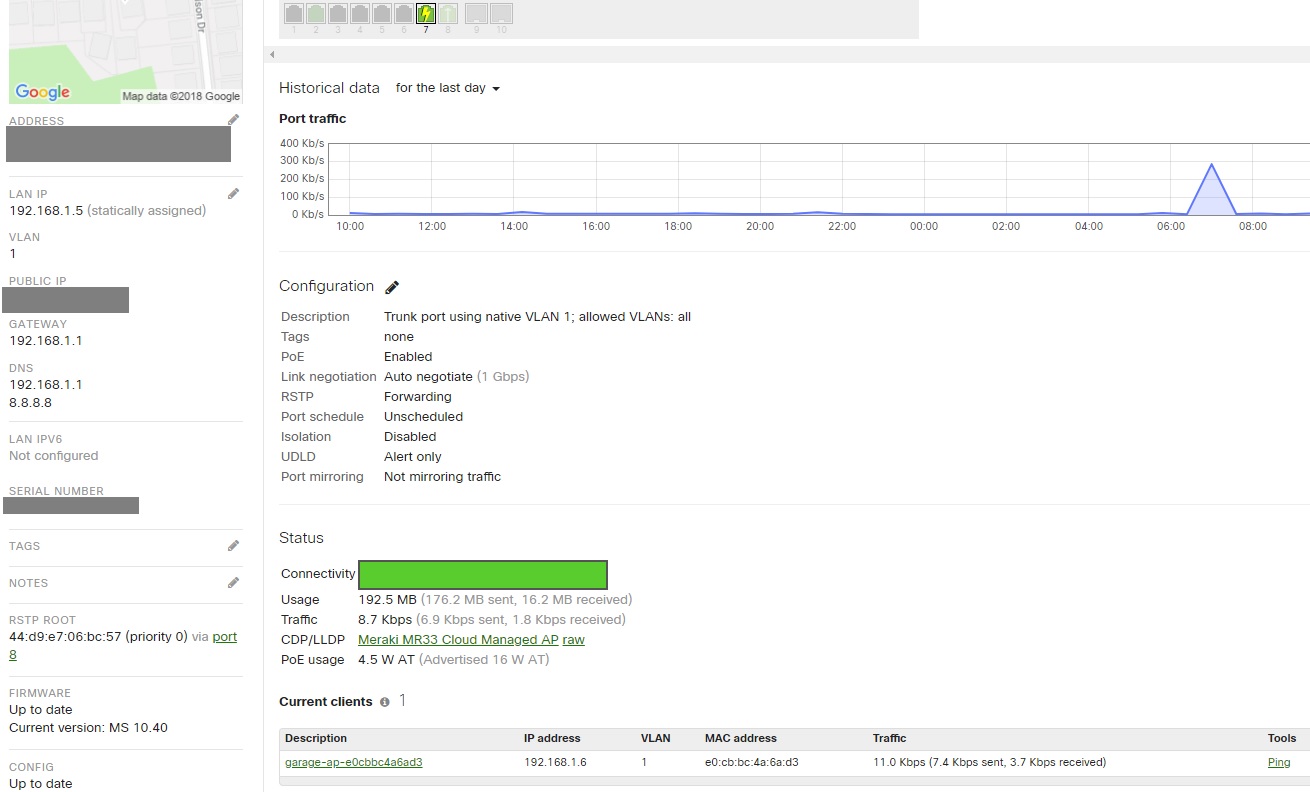The height and width of the screenshot is (792, 1310).
Task: Click the Current clients info icon
Action: (x=385, y=701)
